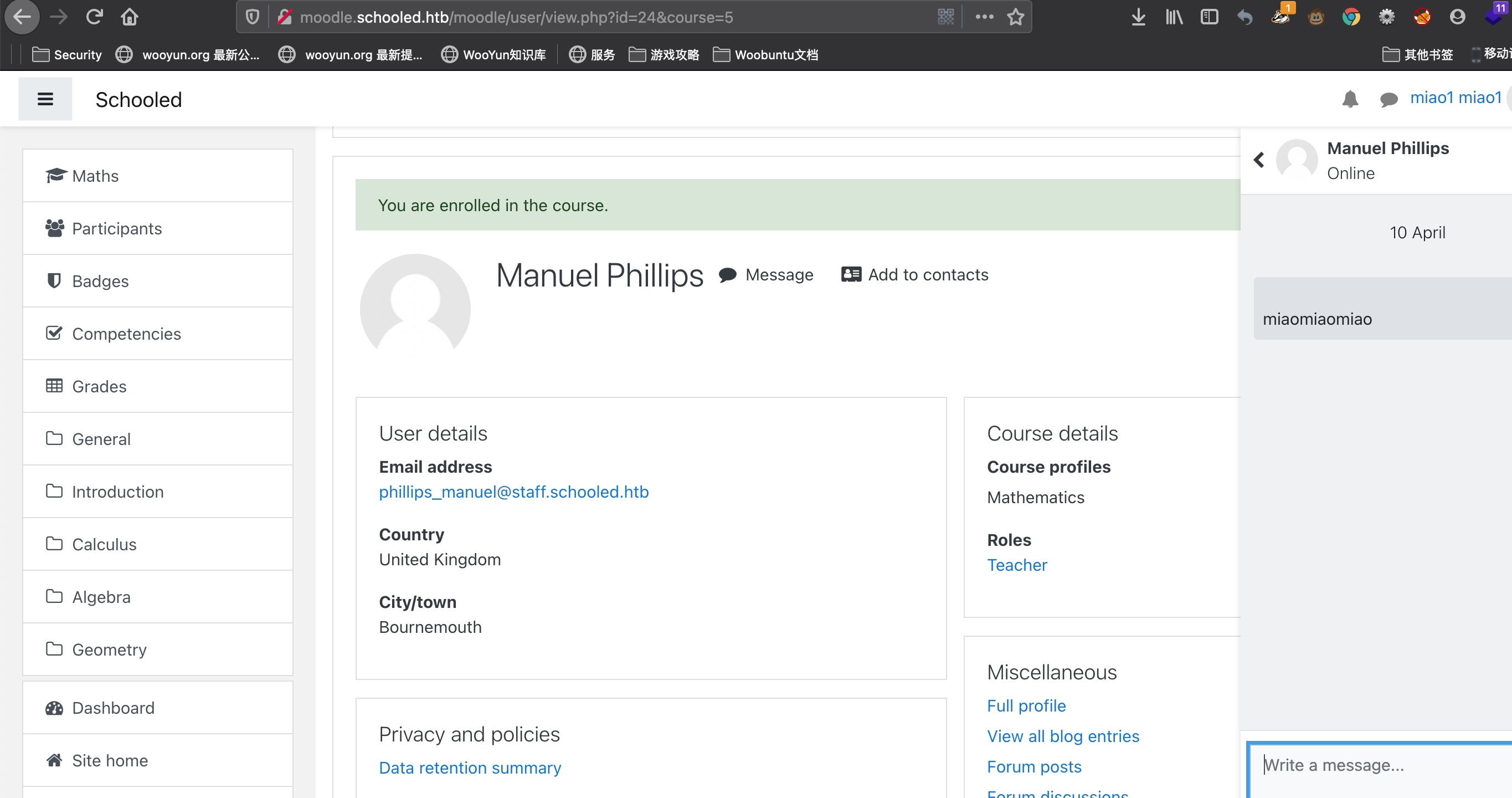Viewport: 1512px width, 798px height.
Task: Open the notifications bell icon
Action: click(1349, 99)
